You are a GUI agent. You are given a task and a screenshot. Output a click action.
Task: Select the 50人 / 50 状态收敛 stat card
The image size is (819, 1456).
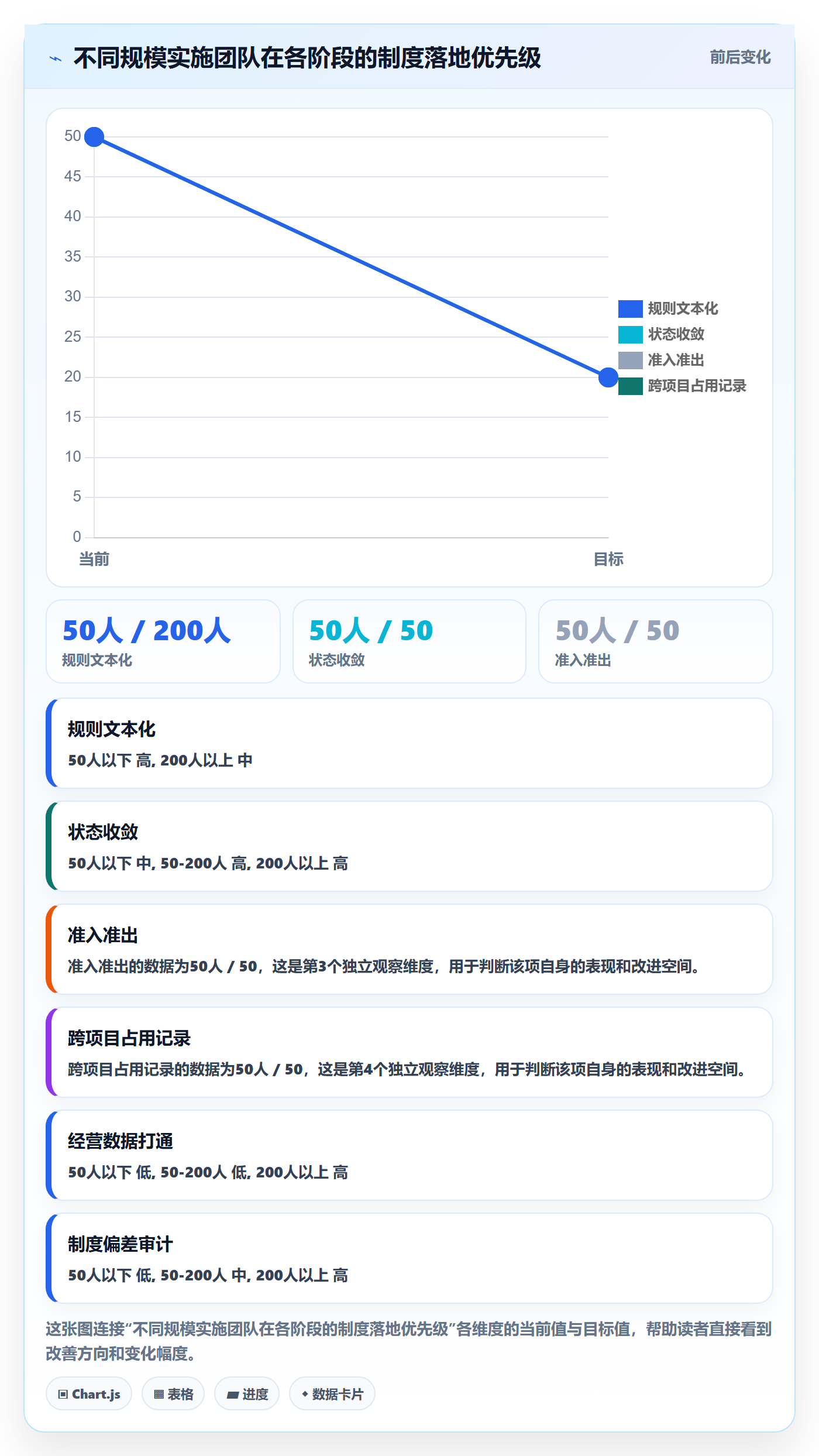pos(409,641)
